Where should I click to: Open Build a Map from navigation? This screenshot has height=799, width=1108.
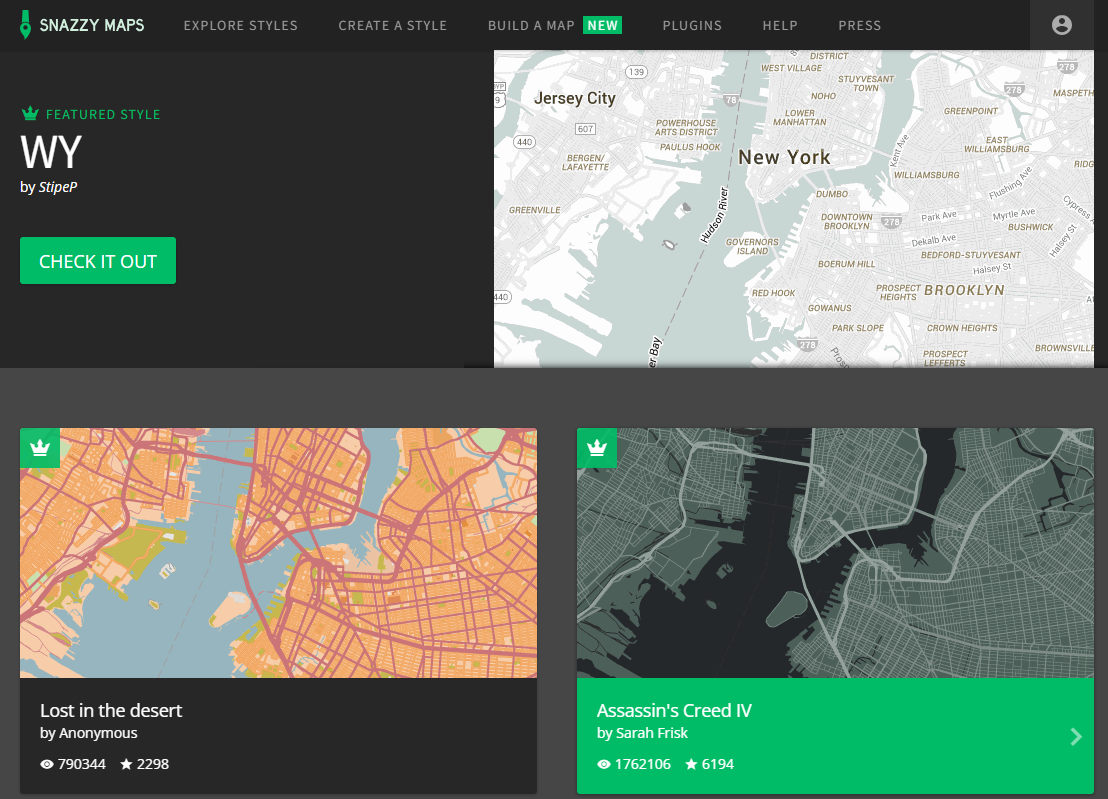tap(531, 25)
